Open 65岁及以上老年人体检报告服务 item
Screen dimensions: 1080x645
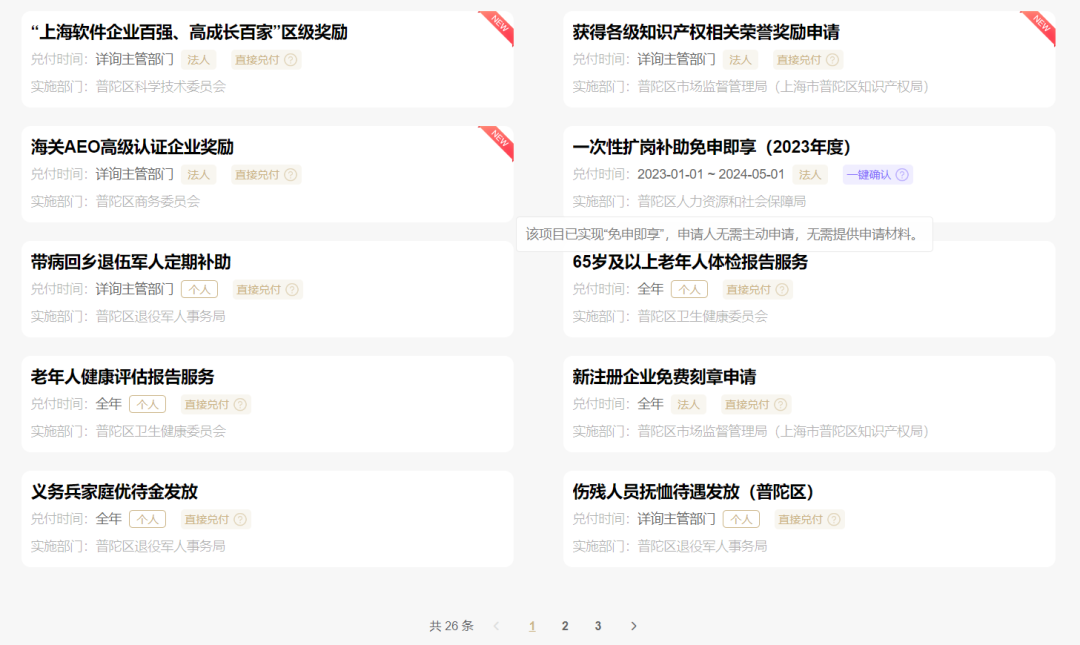[x=690, y=262]
